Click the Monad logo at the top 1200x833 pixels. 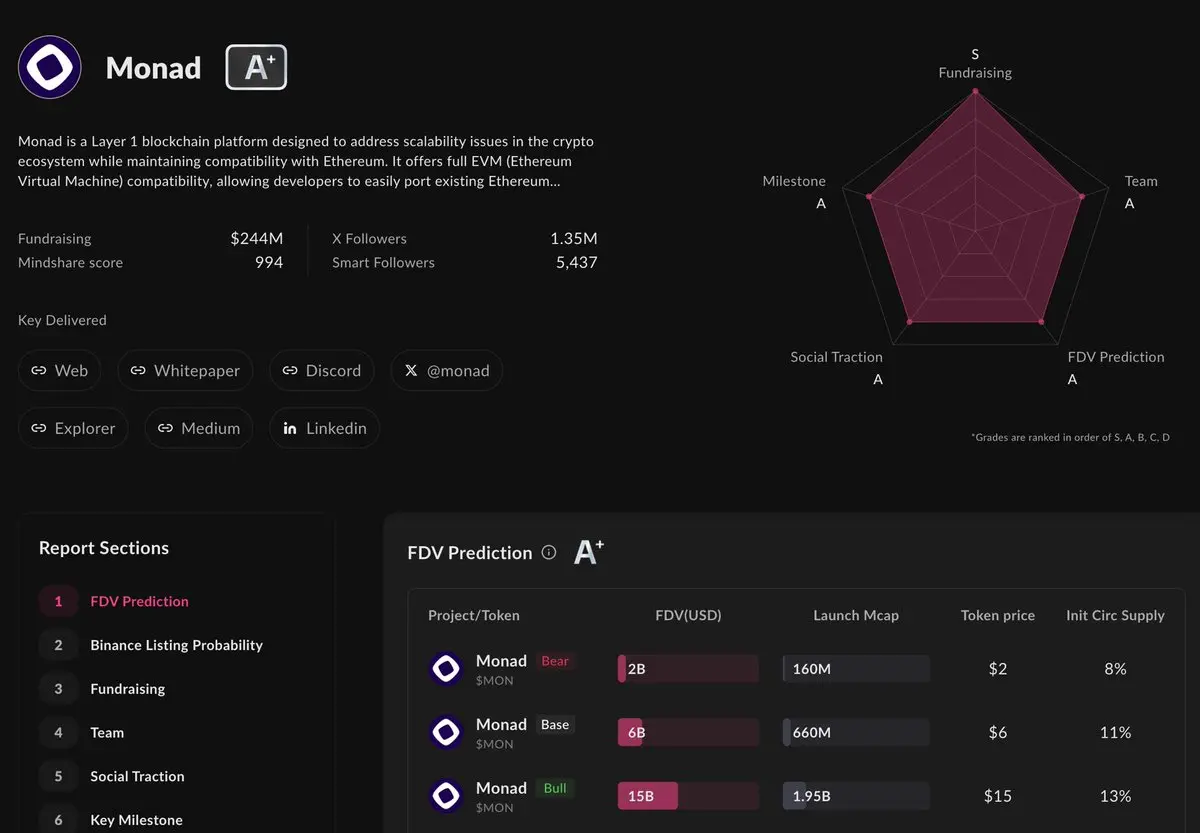tap(50, 67)
